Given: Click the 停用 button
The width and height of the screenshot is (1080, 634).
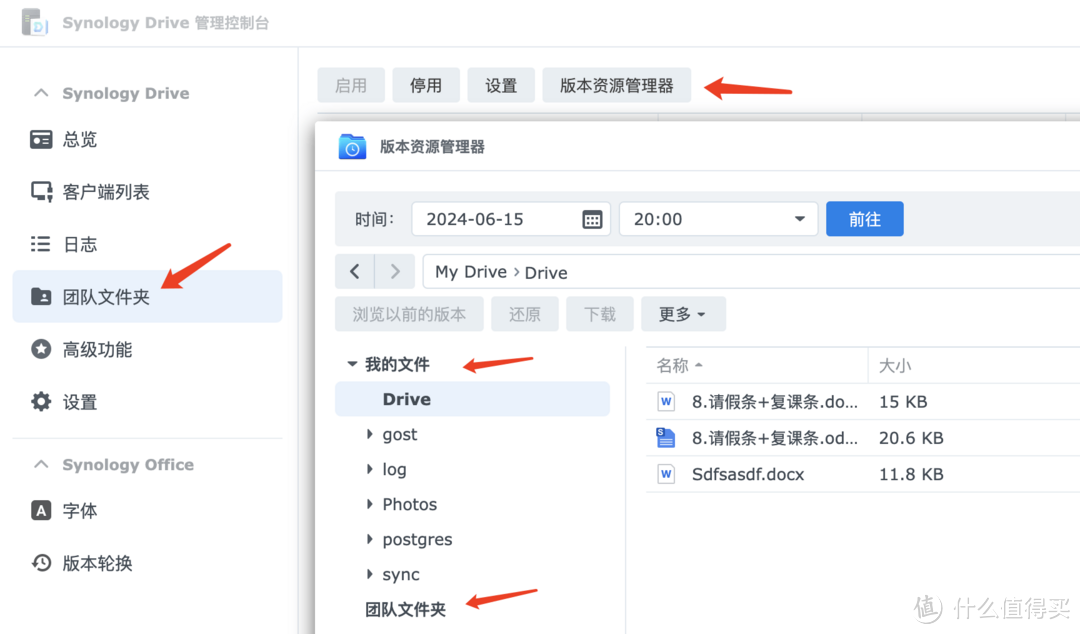Looking at the screenshot, I should point(426,85).
